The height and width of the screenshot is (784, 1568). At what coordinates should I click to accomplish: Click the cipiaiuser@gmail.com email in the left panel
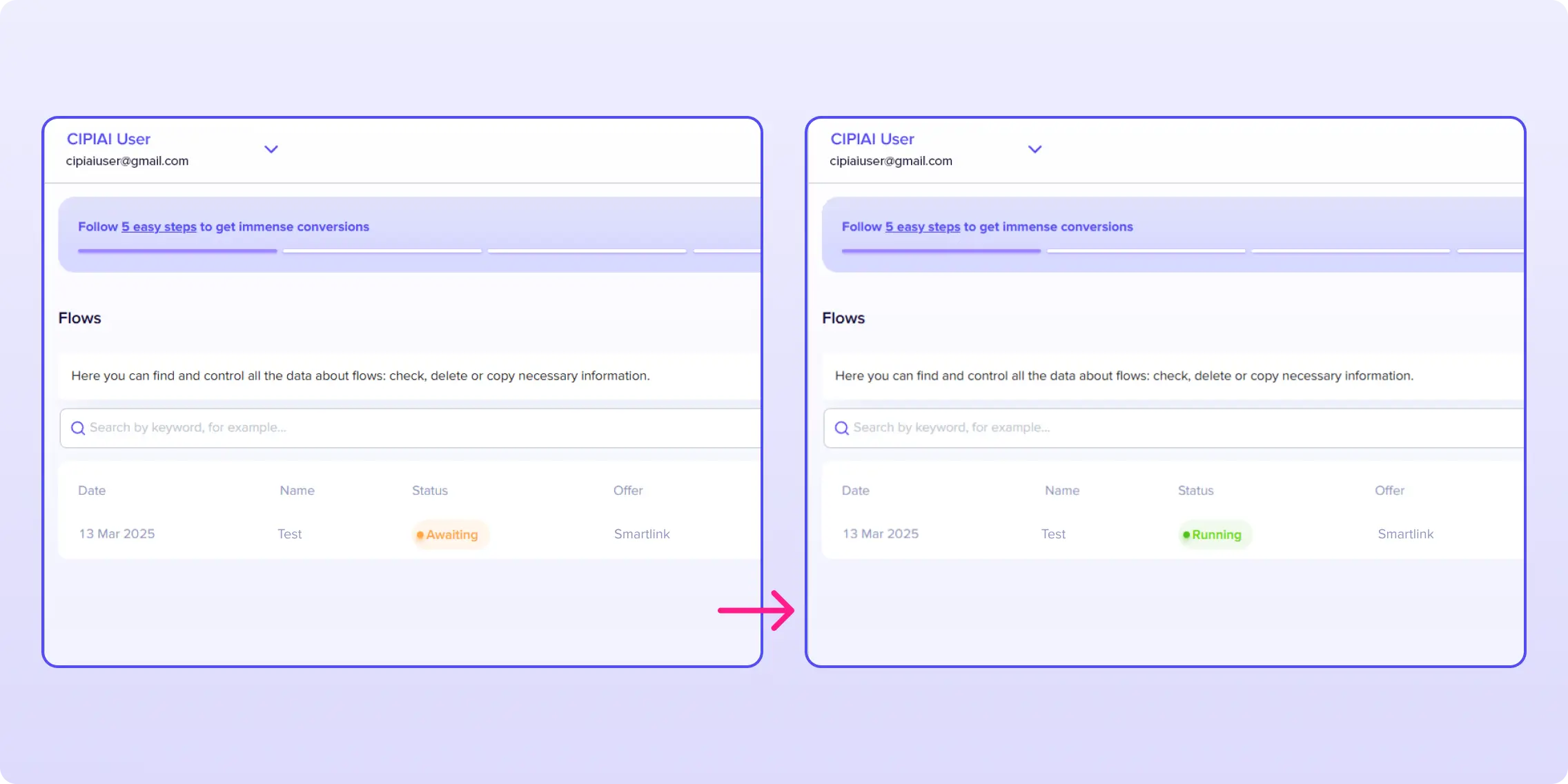[127, 161]
